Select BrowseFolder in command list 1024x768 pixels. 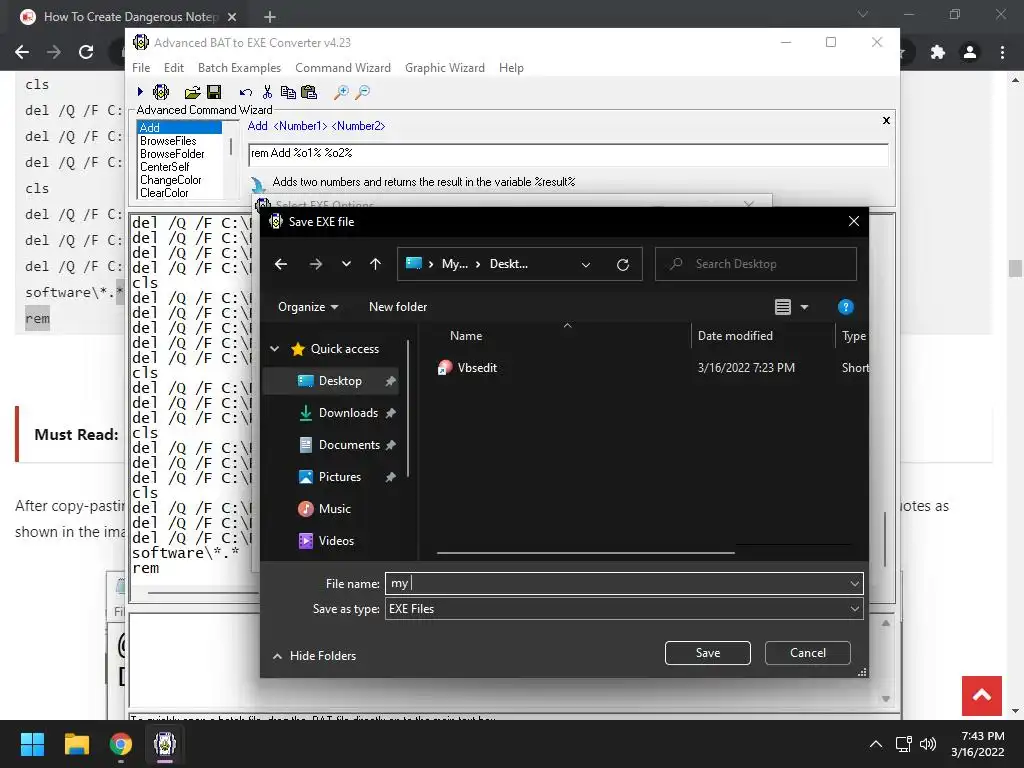(172, 154)
